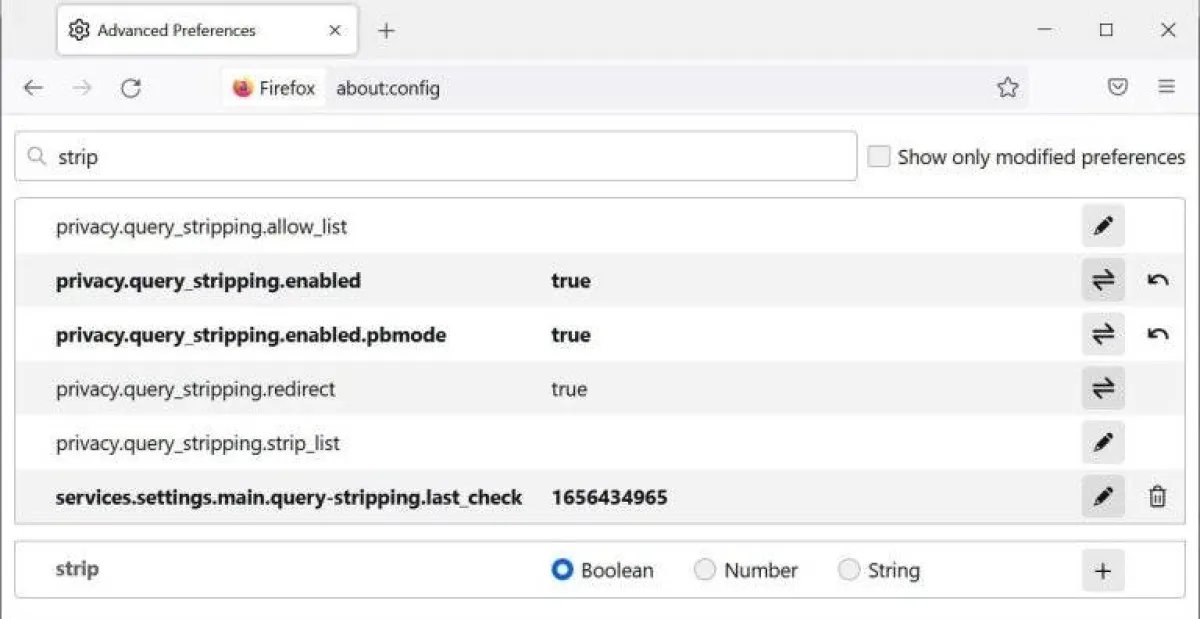Select the String type radio button
The height and width of the screenshot is (619, 1200).
pos(849,570)
